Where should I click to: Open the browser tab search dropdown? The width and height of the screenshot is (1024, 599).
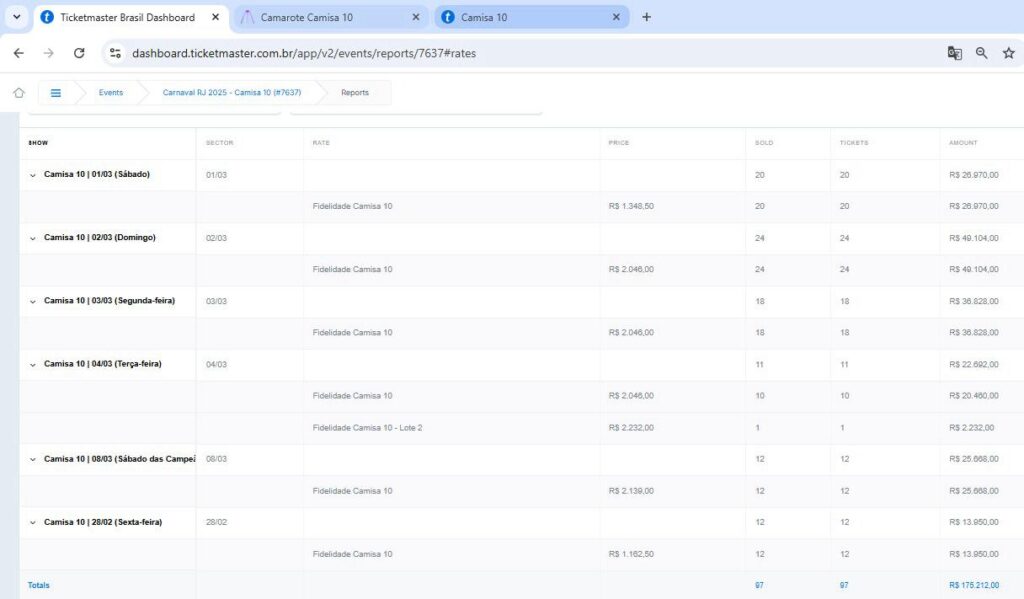(16, 17)
